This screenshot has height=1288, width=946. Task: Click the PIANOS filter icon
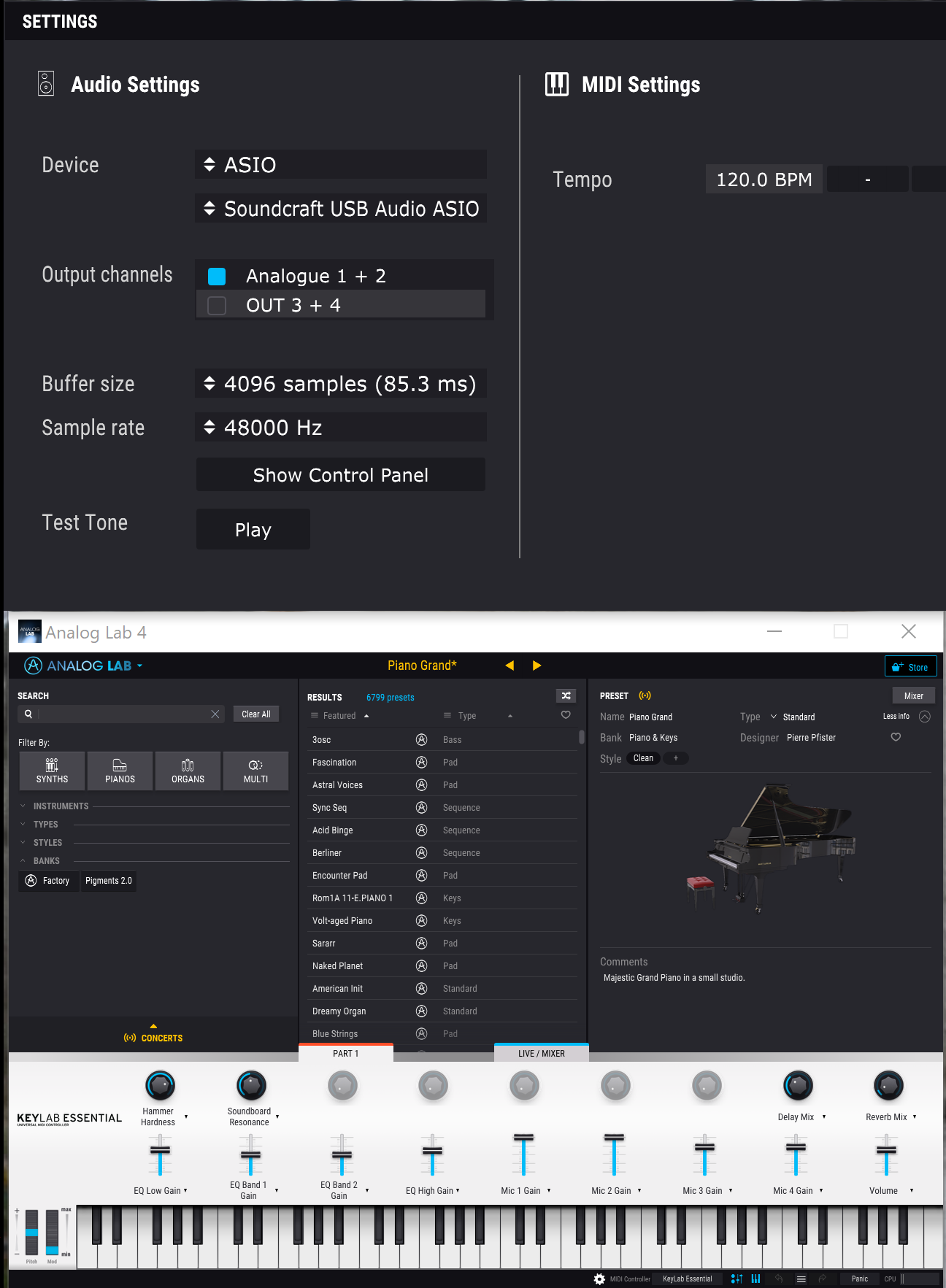click(x=120, y=771)
